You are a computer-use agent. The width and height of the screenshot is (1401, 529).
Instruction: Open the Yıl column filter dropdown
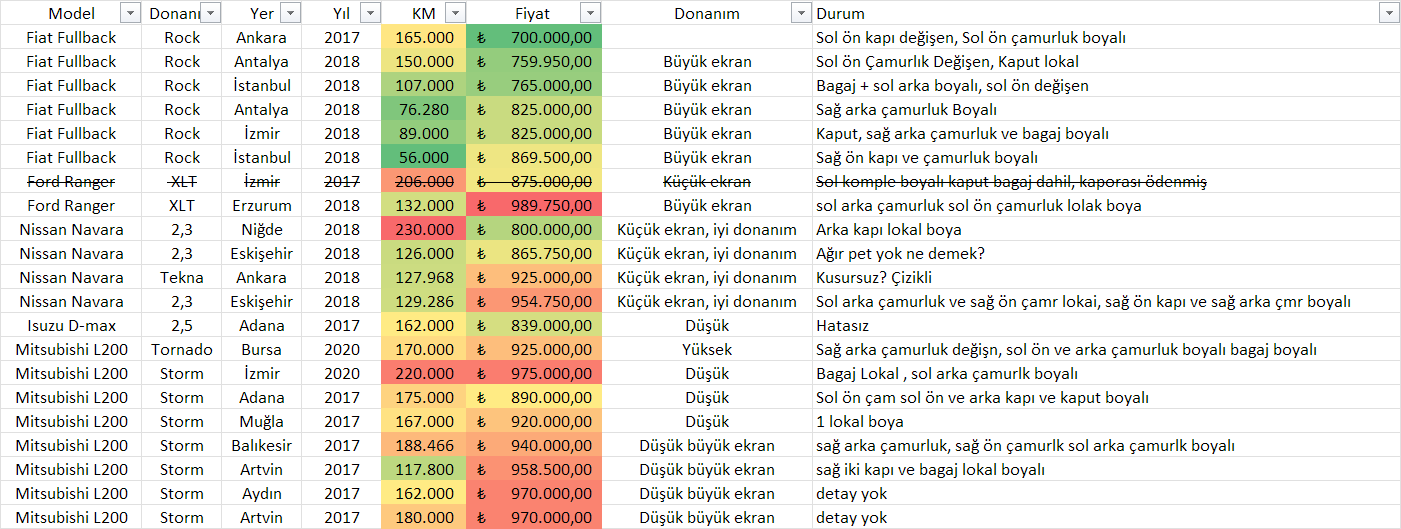tap(370, 13)
